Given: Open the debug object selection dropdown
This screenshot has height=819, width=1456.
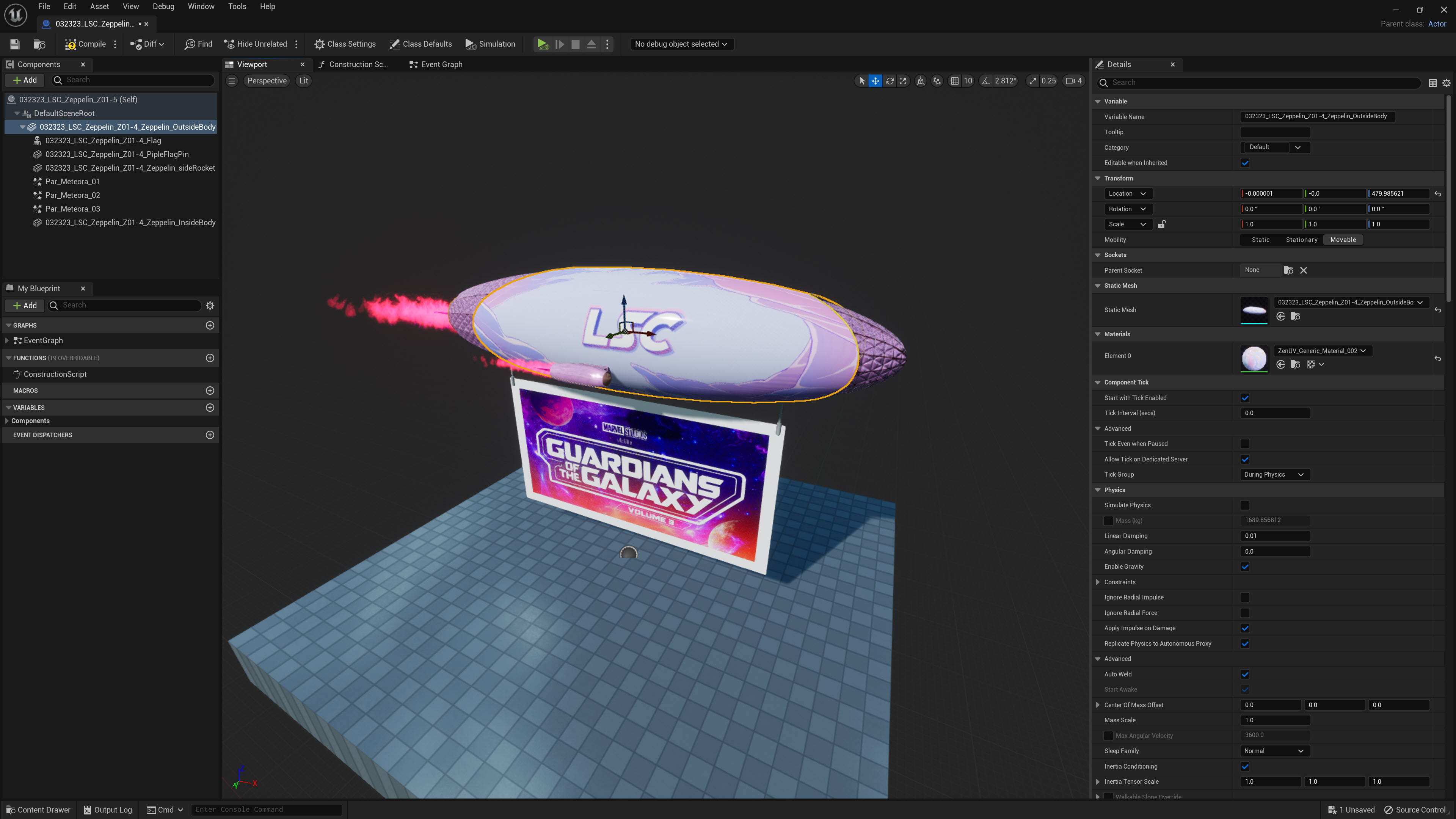Looking at the screenshot, I should coord(681,44).
